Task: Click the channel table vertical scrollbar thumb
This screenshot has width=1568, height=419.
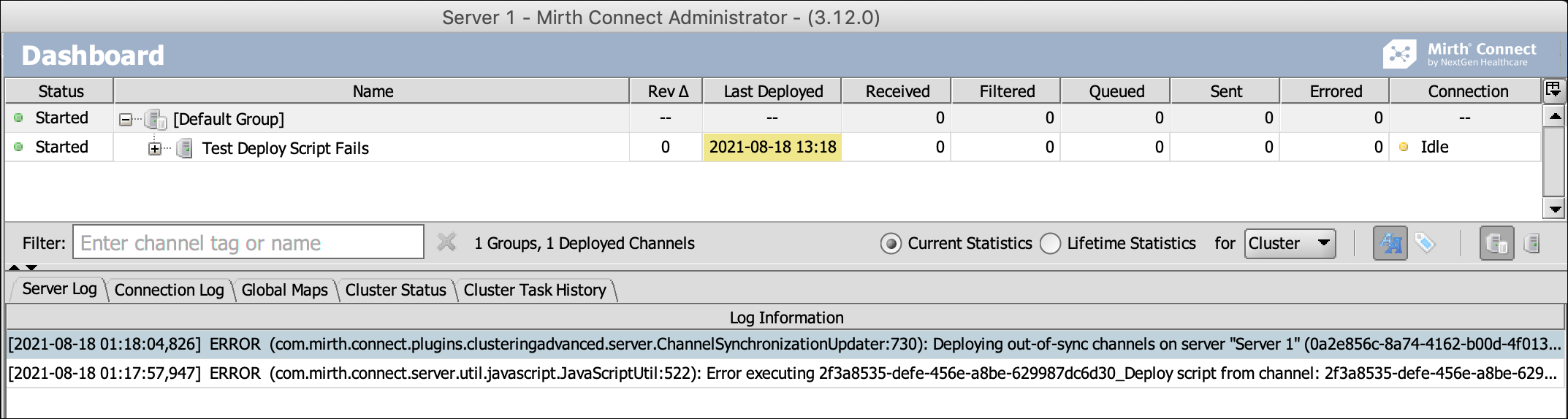Action: tap(1554, 161)
